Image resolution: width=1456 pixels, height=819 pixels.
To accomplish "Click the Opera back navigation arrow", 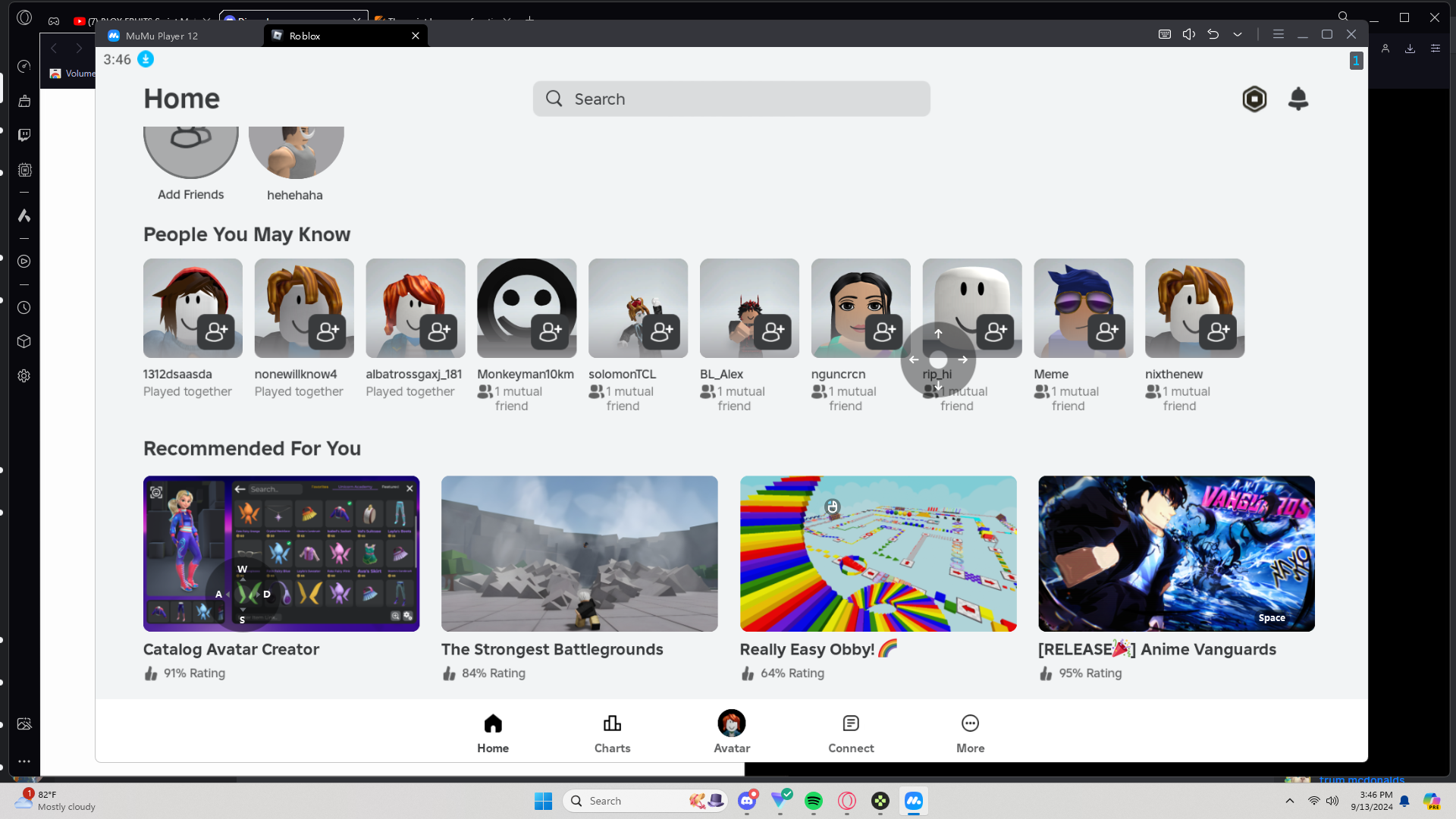I will pos(54,49).
